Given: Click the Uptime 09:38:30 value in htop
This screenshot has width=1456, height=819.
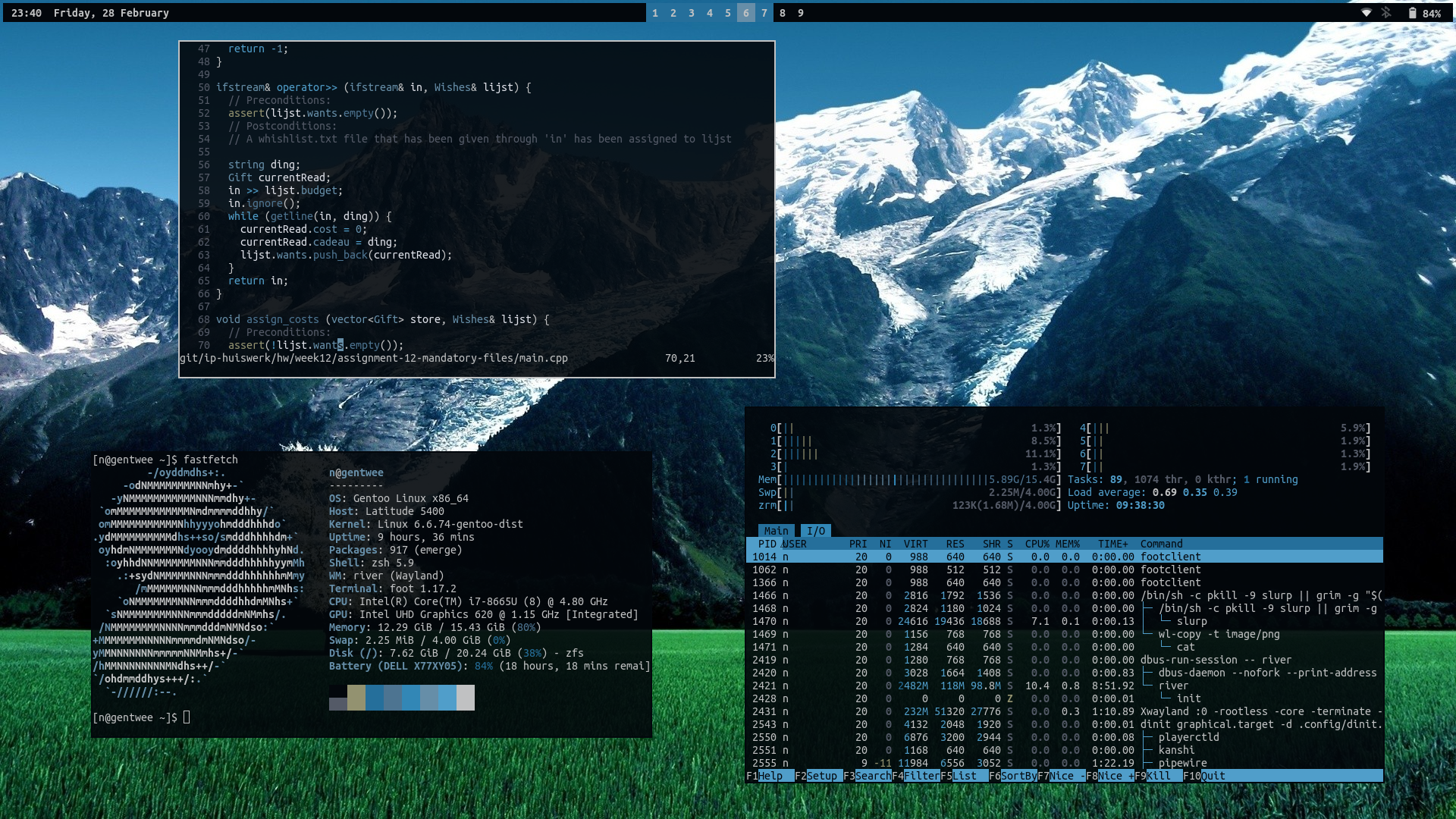Looking at the screenshot, I should pyautogui.click(x=1141, y=505).
